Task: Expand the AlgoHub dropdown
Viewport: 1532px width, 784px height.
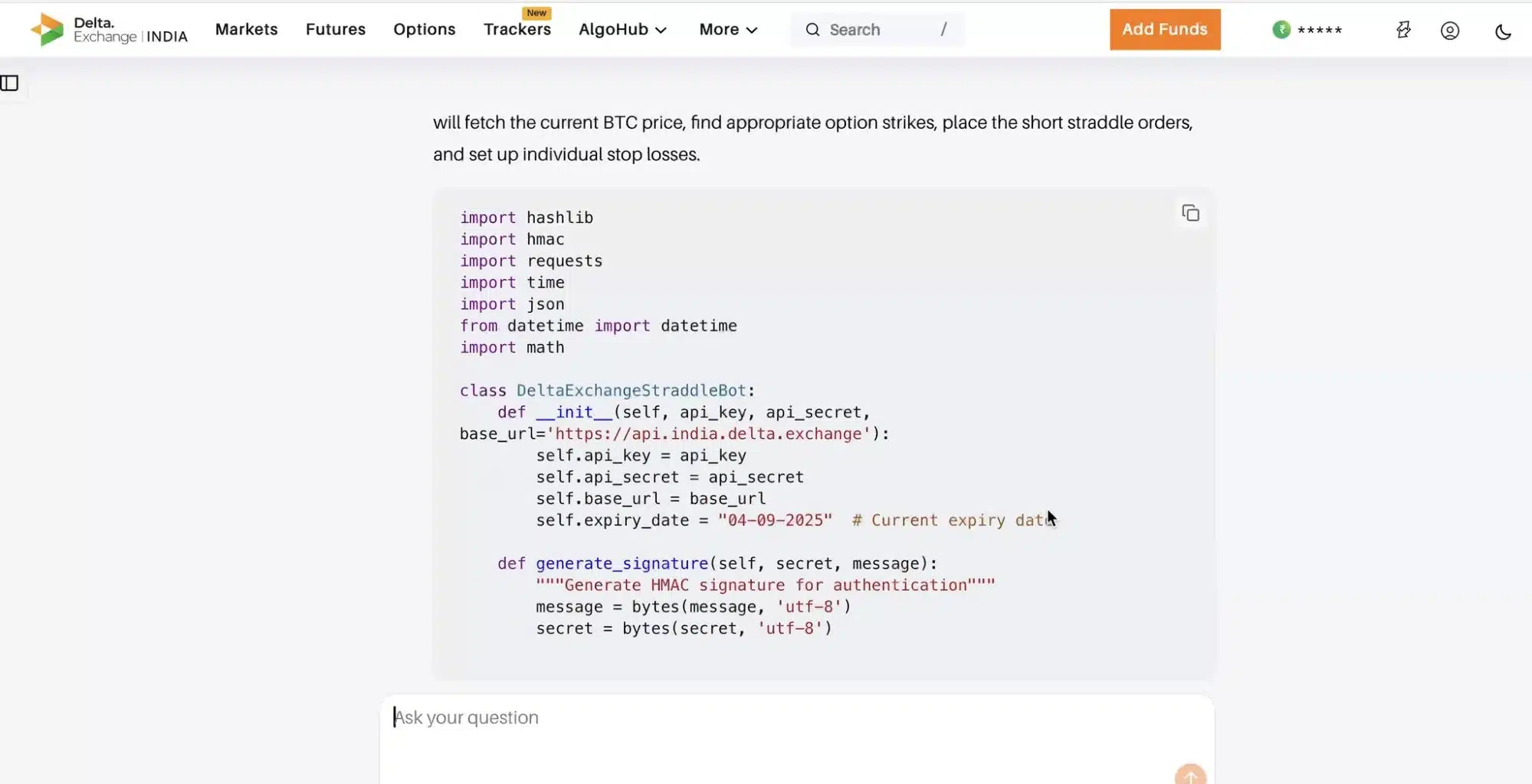Action: click(x=622, y=29)
